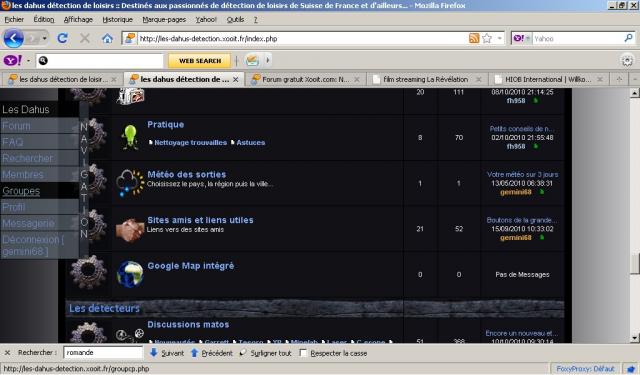The width and height of the screenshot is (640, 375).
Task: Expand the address bar URL dropdown
Action: pyautogui.click(x=500, y=38)
